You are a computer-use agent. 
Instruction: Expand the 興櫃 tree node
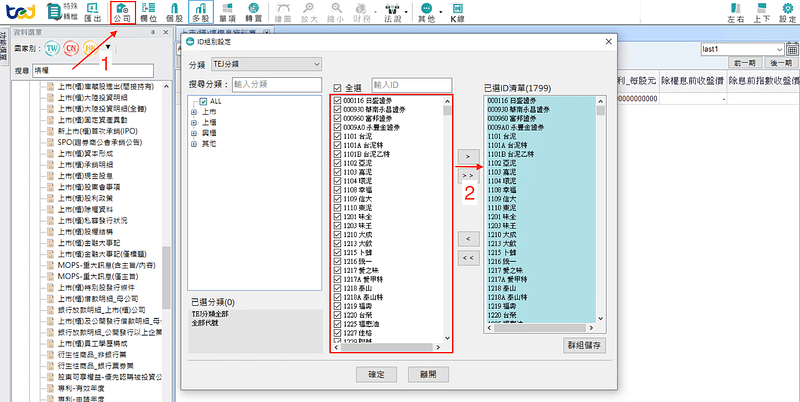click(193, 133)
